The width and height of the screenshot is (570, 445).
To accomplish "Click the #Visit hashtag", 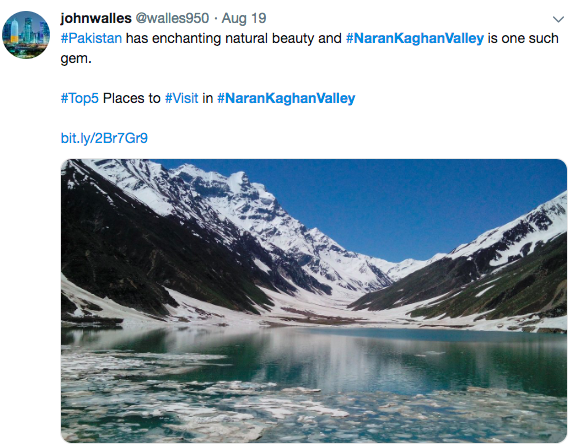I will [182, 98].
